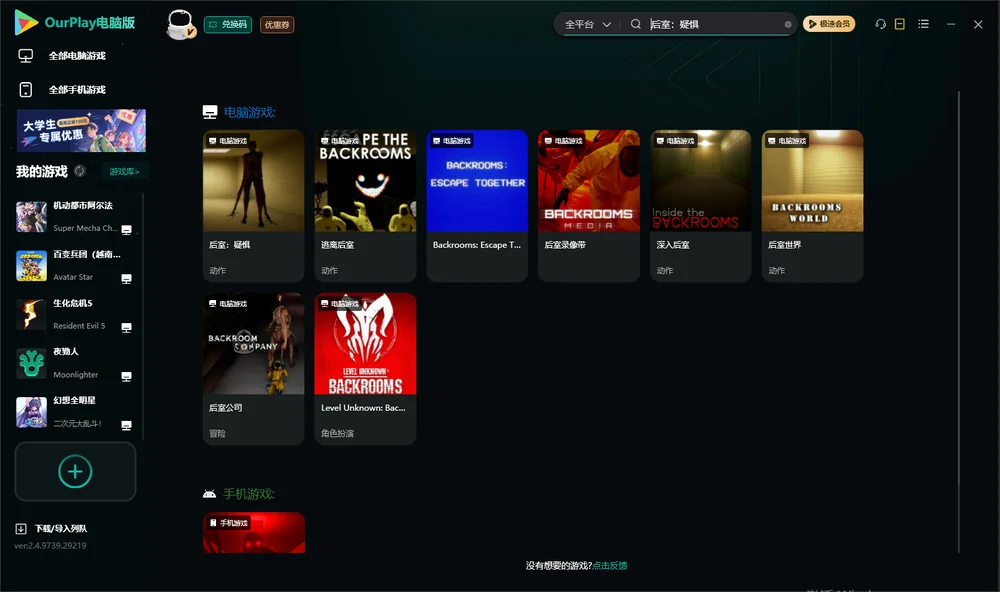1000x592 pixels.
Task: Click the refresh icon next to 我的游戏
Action: 80,171
